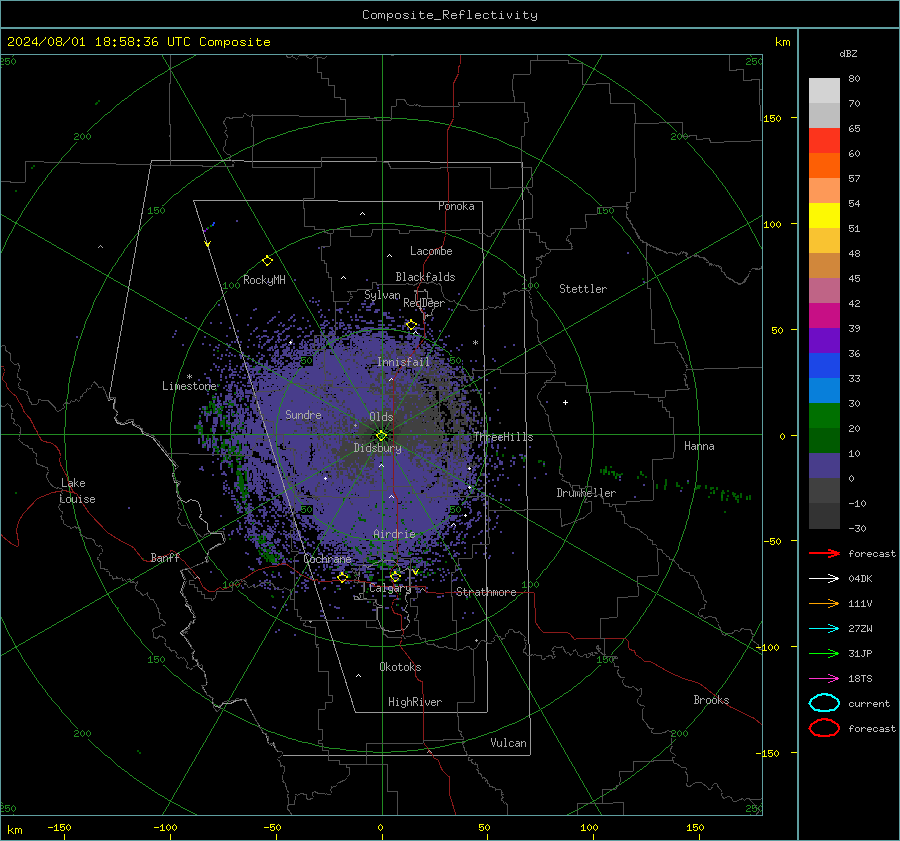
Task: Click the Sylvan label
Action: [x=382, y=295]
